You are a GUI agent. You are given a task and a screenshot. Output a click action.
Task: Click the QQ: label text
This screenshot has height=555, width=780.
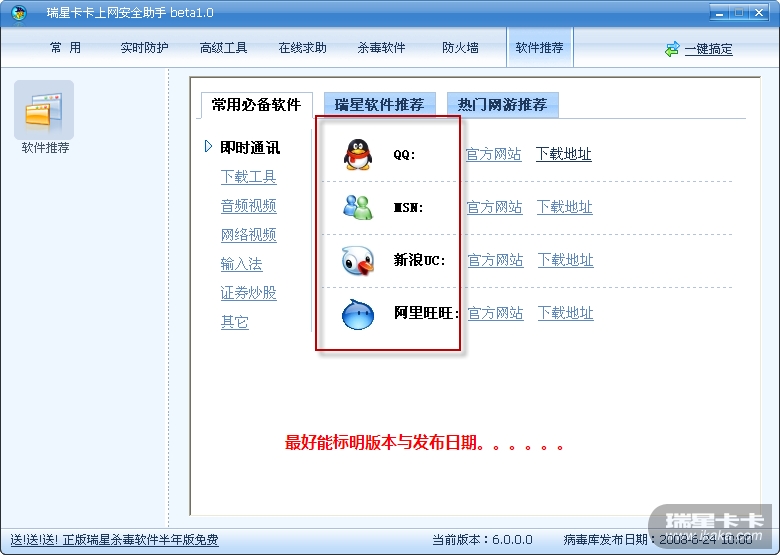click(404, 155)
